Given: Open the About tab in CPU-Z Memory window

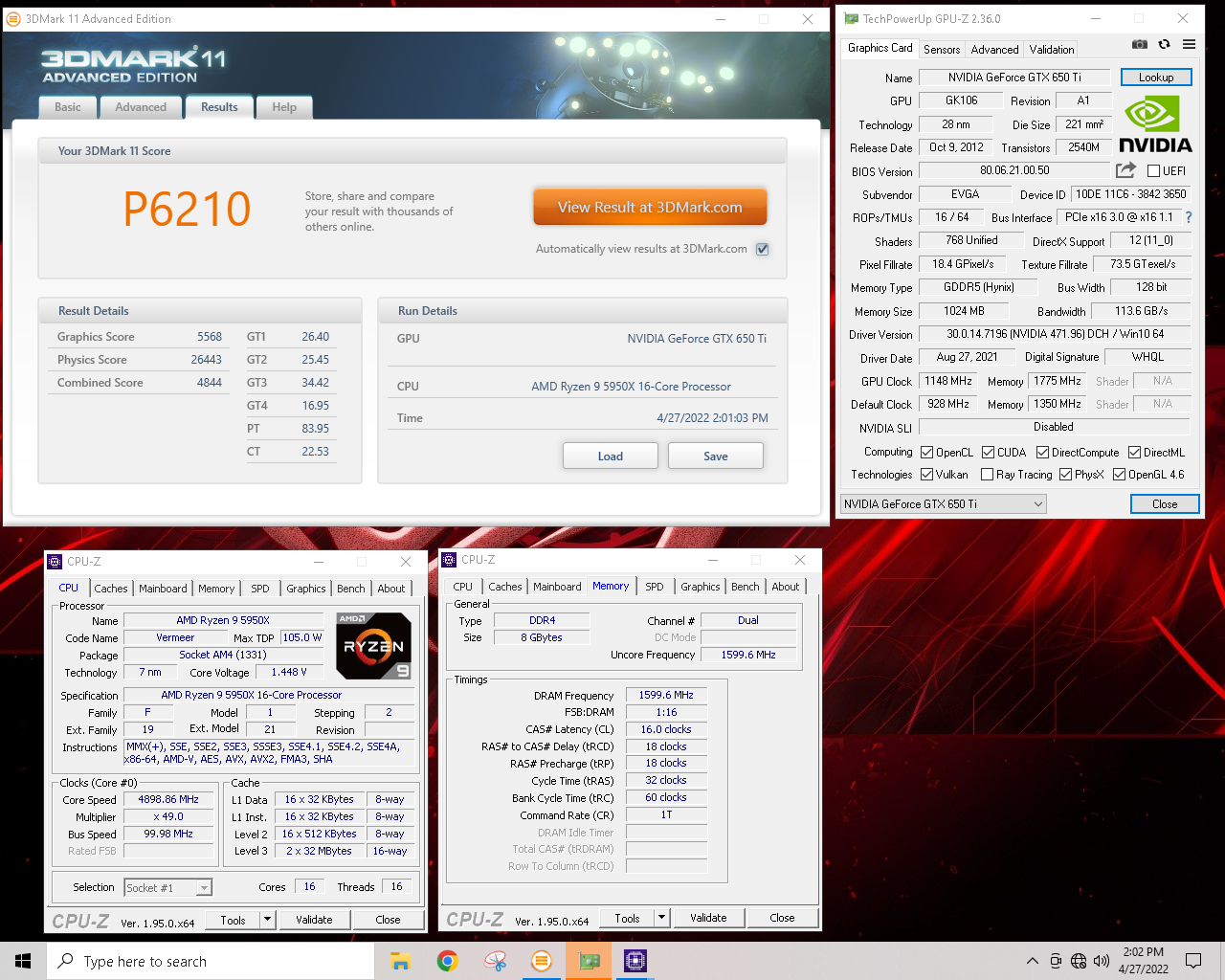Looking at the screenshot, I should [786, 587].
